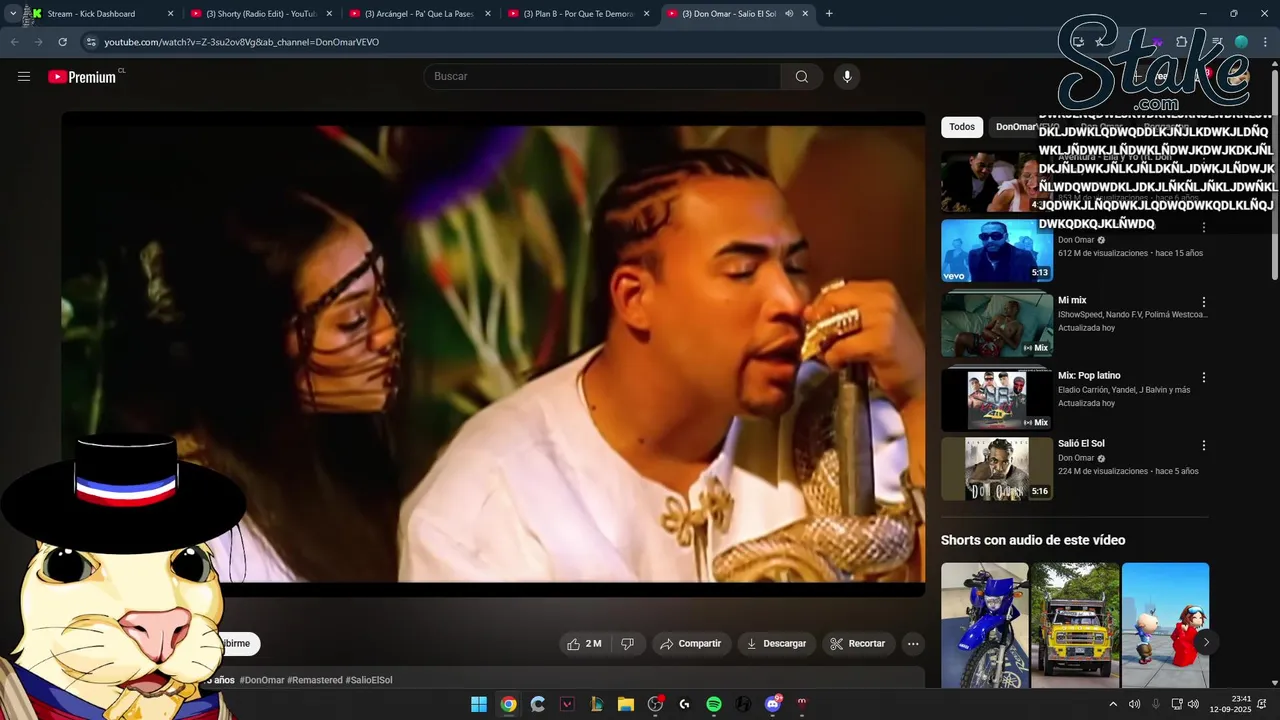Close the Plan B tab
The width and height of the screenshot is (1280, 720).
point(646,14)
